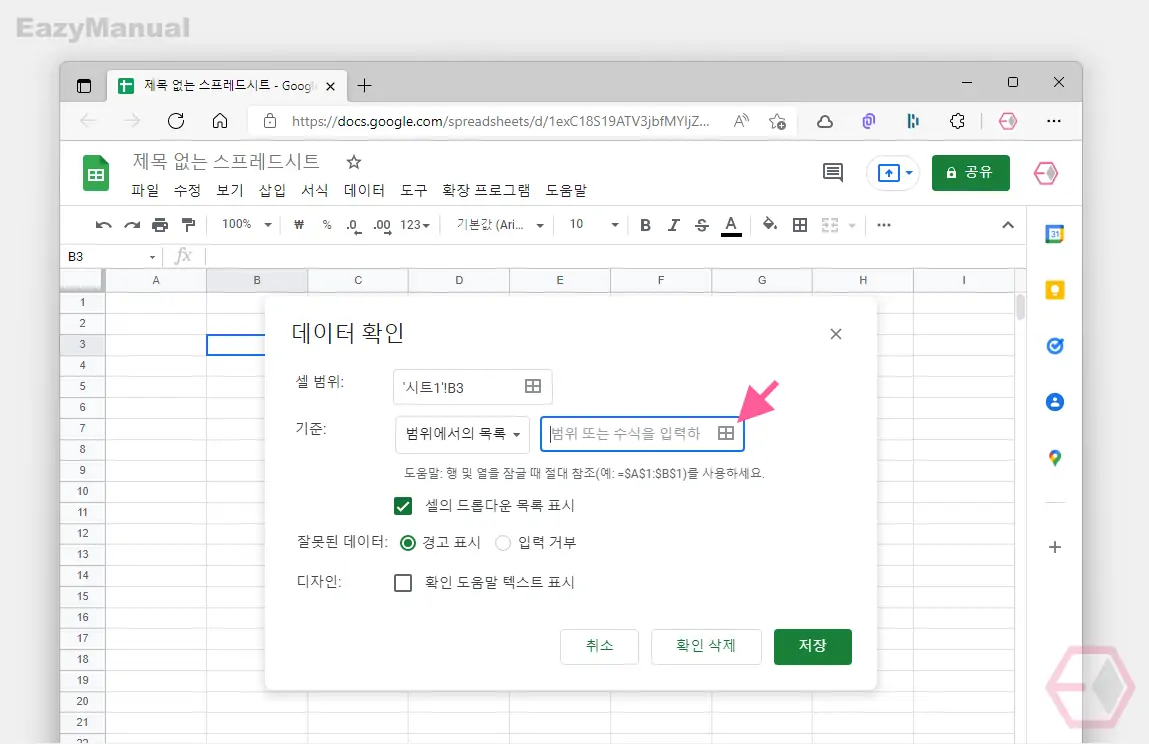This screenshot has height=744, width=1149.
Task: Refresh the browser page
Action: [176, 121]
